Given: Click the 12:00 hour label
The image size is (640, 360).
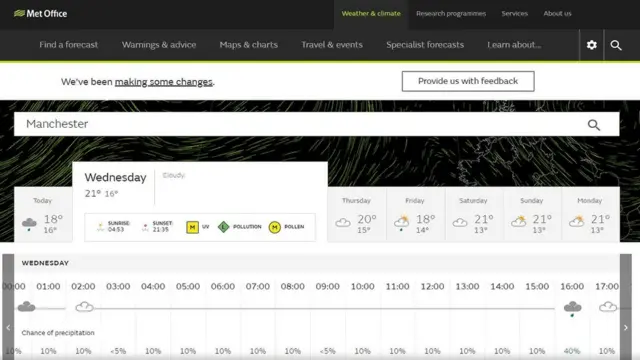Looking at the screenshot, I should pos(432,287).
